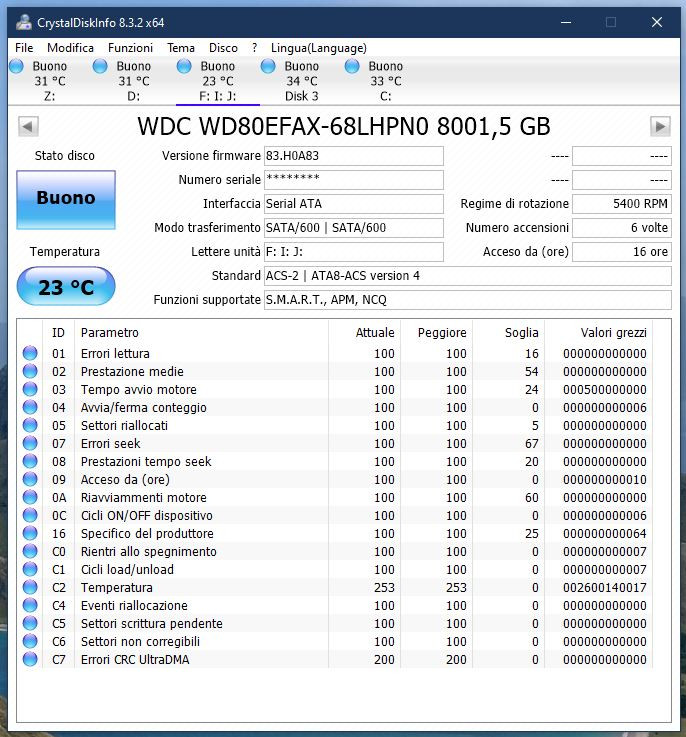Open the Lingua(Language) menu
686x737 pixels.
(318, 48)
